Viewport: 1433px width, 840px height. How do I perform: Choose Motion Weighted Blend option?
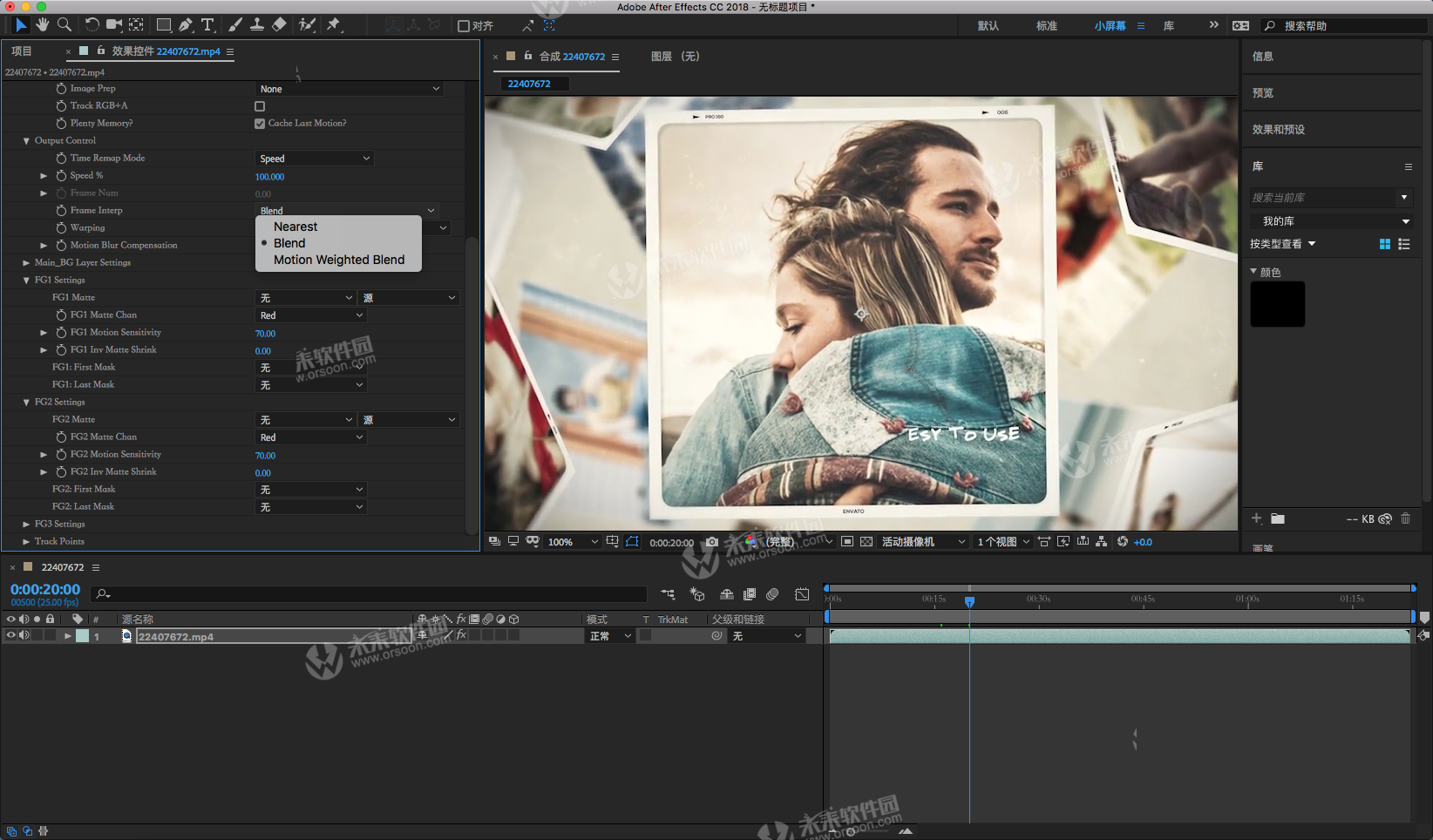(338, 260)
